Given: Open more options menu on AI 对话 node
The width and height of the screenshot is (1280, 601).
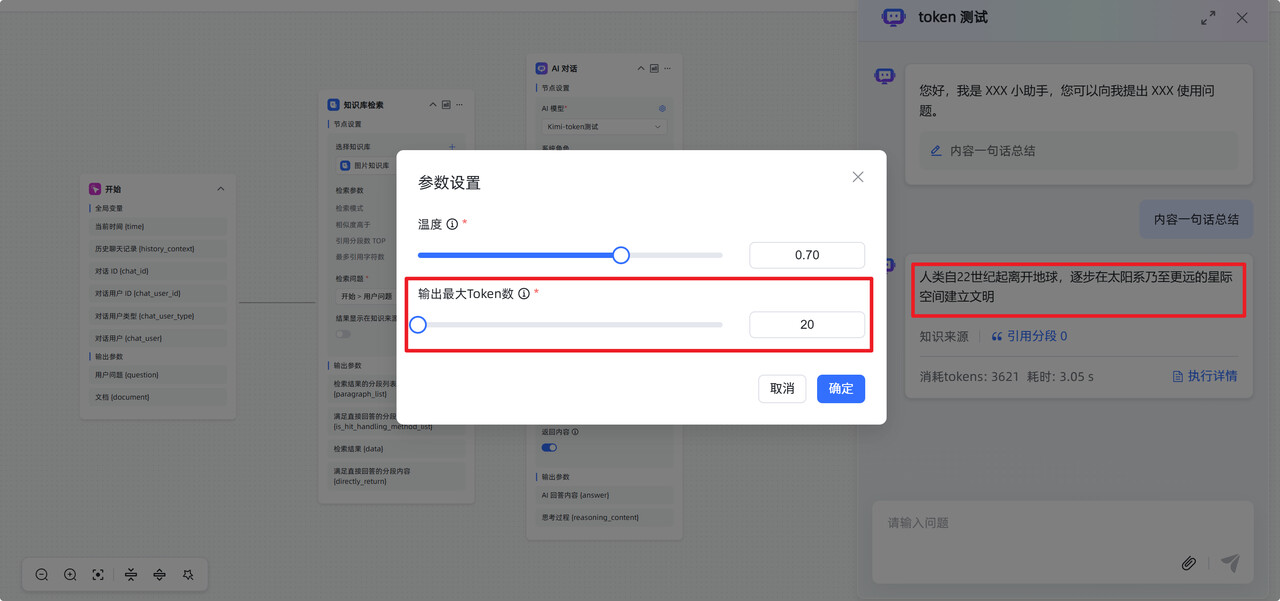Looking at the screenshot, I should (x=667, y=69).
